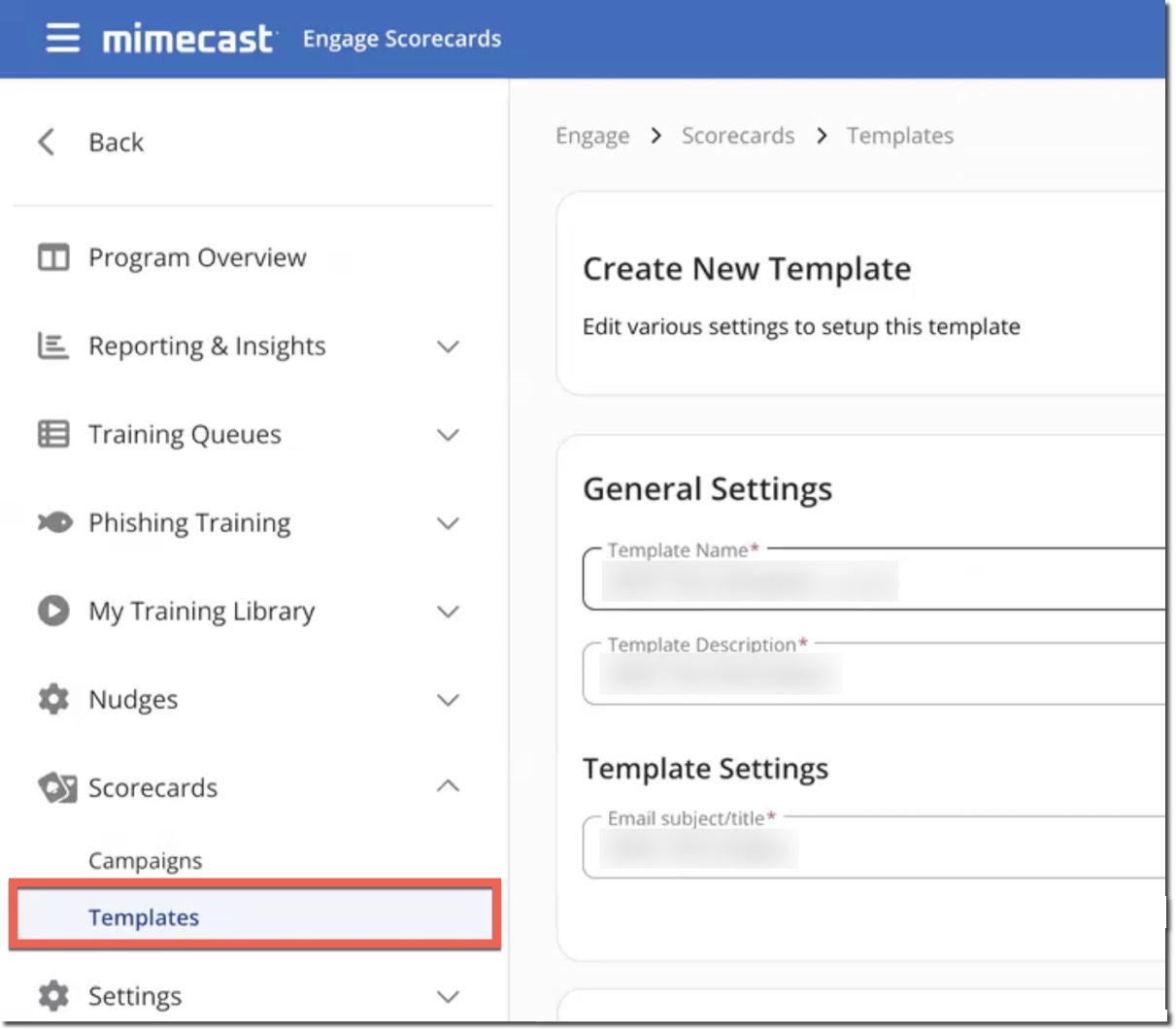Open the hamburger menu beside the Mimecast logo

[x=62, y=38]
